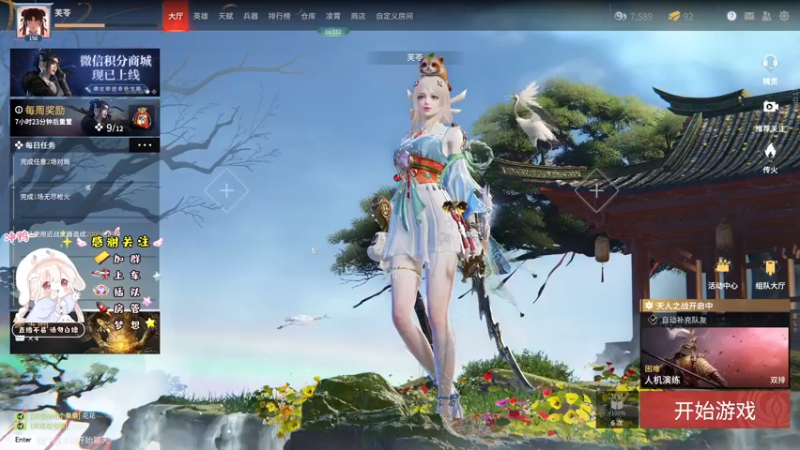This screenshot has height=450, width=800.
Task: Open the 组队大厅 team lobby icon
Action: (770, 267)
